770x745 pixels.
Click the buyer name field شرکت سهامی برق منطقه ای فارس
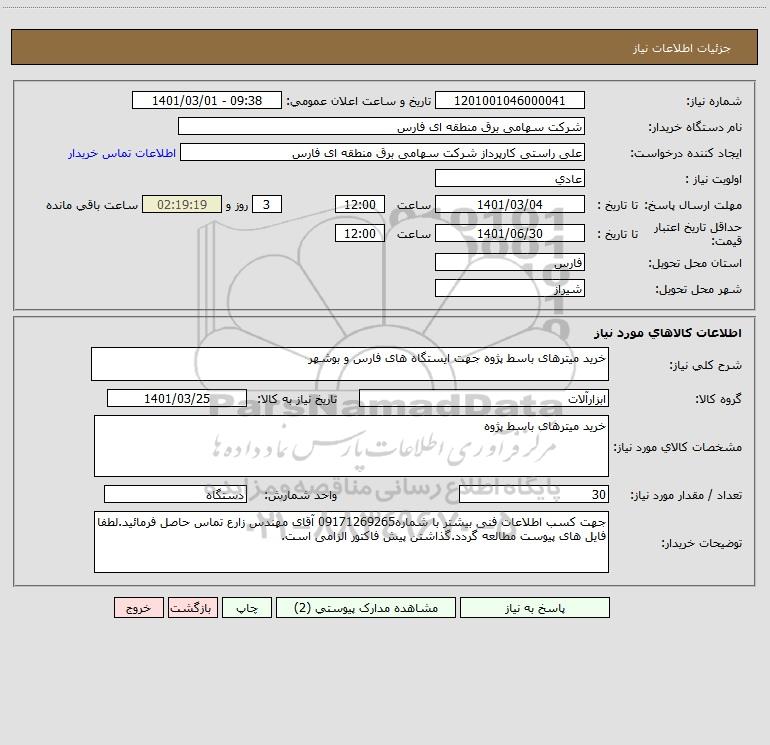(x=381, y=126)
